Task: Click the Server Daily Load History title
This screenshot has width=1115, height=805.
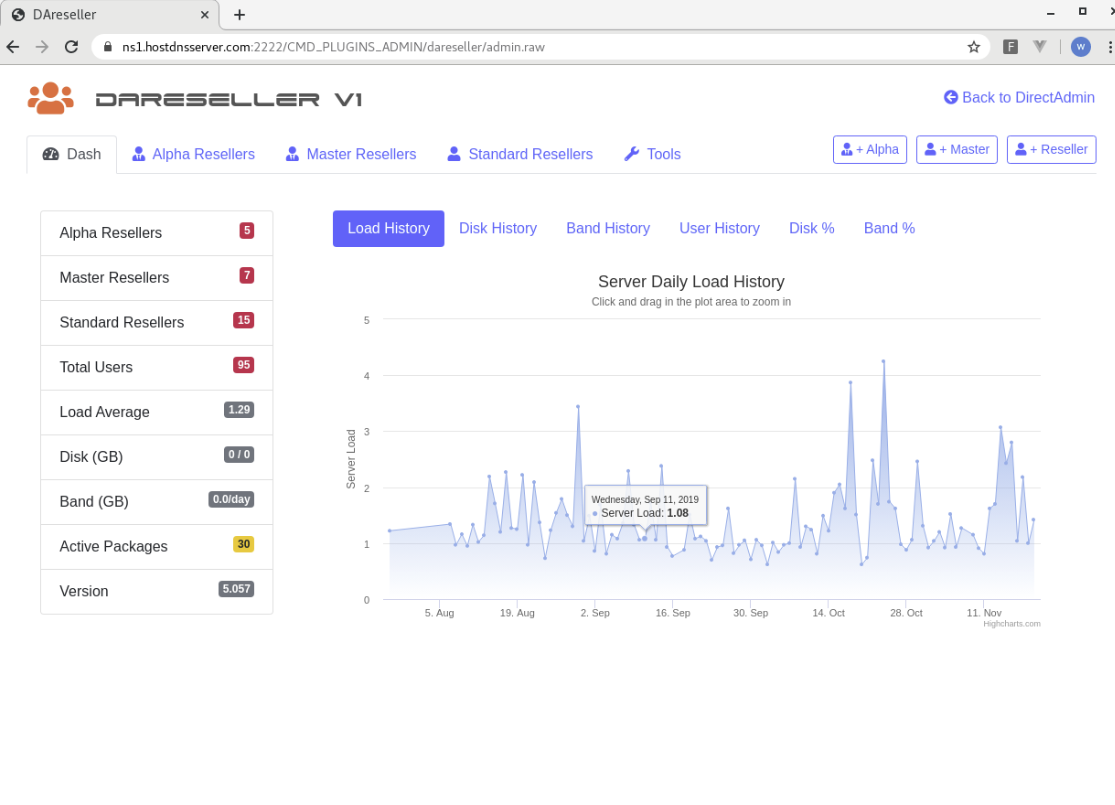Action: coord(691,282)
